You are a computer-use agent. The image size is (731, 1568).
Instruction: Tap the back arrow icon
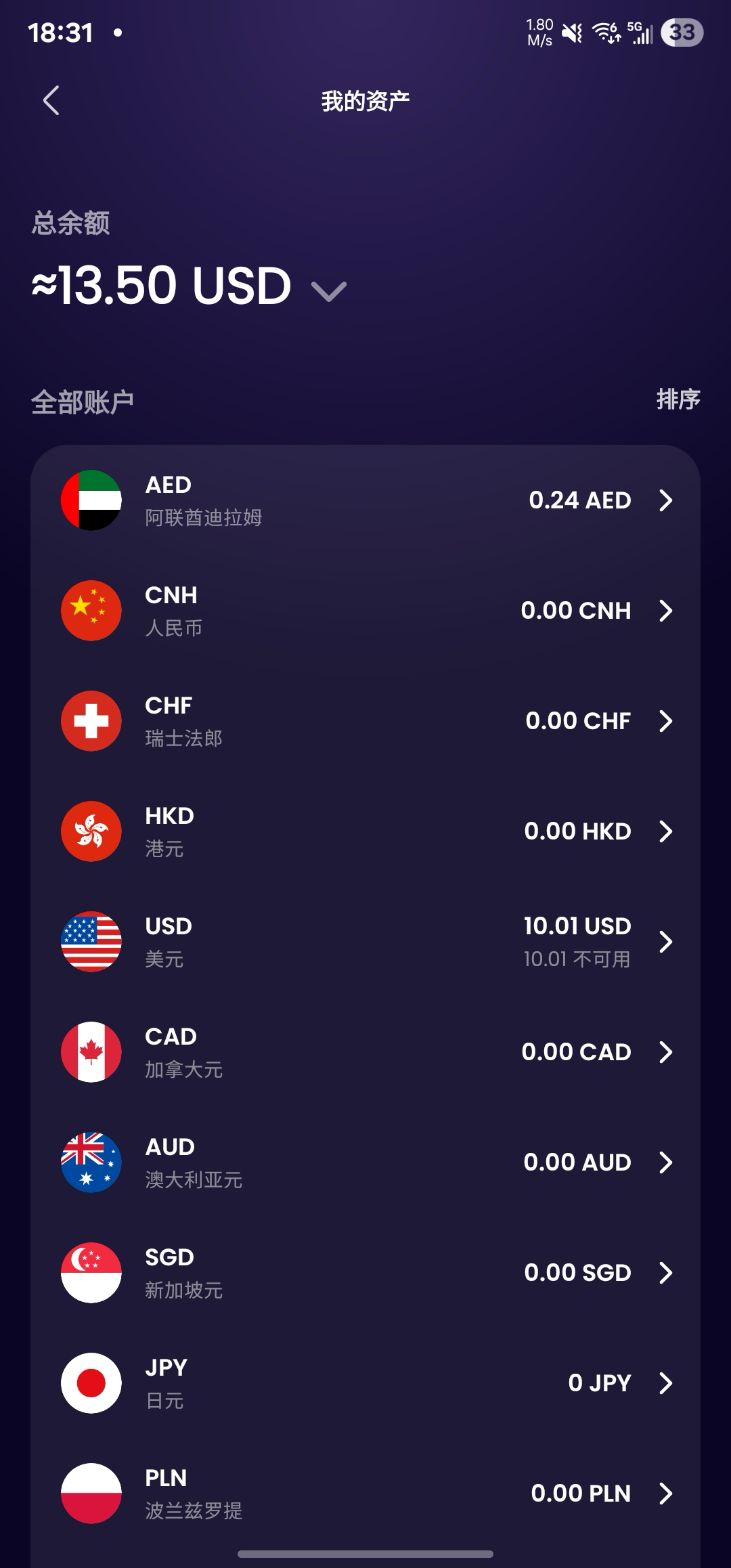(x=51, y=101)
